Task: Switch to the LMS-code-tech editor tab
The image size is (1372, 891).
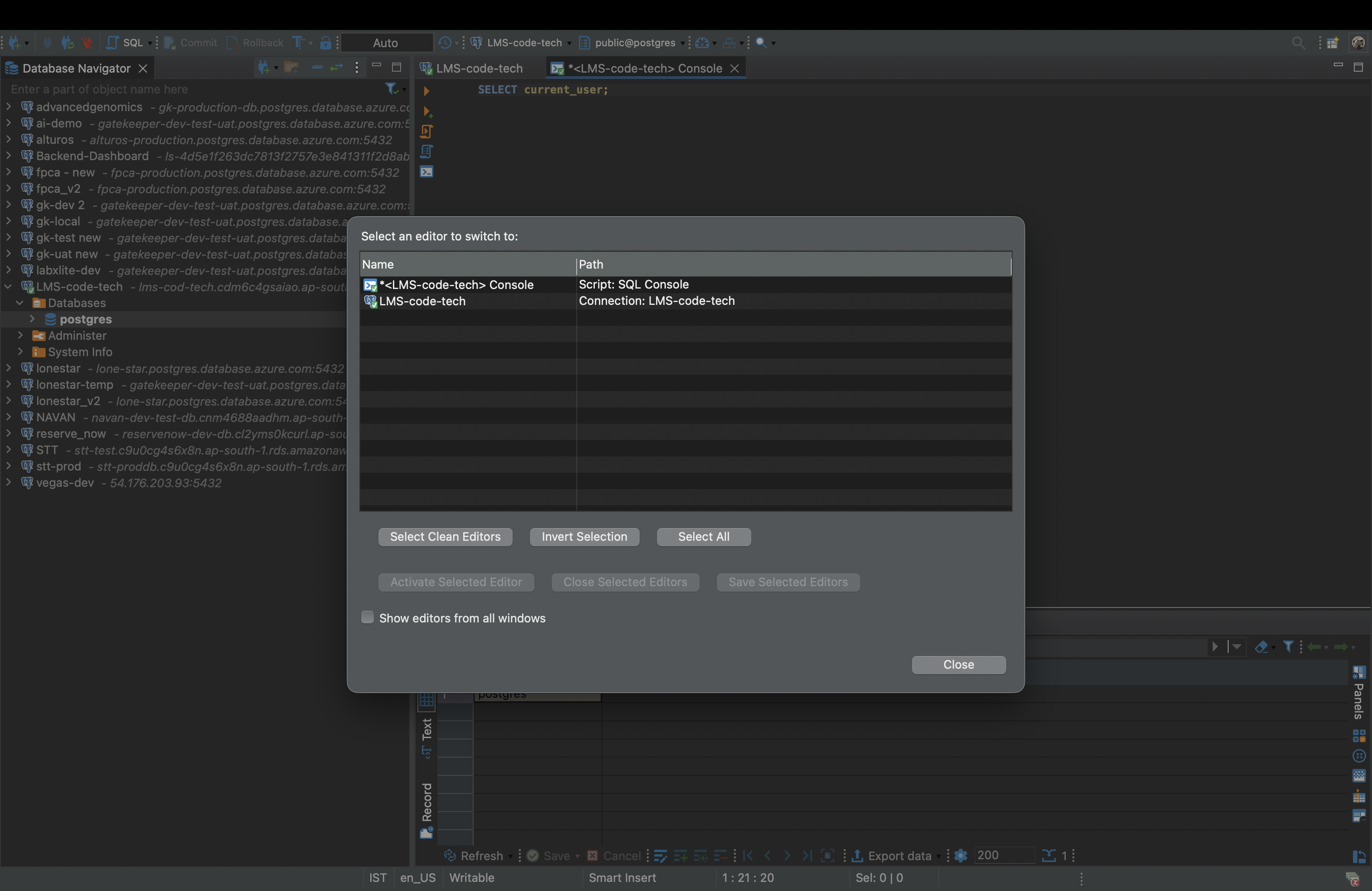Action: [479, 69]
